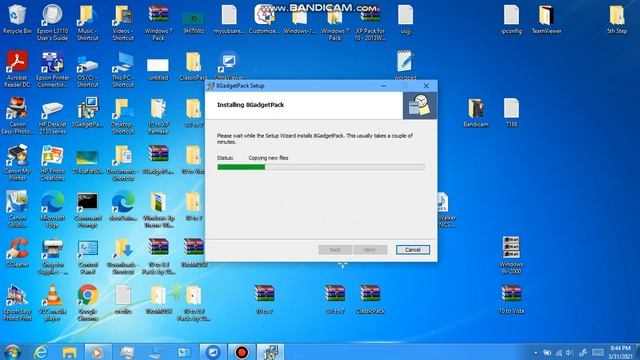640x360 pixels.
Task: Open the Windows 9x-2000 icon
Action: click(x=511, y=254)
